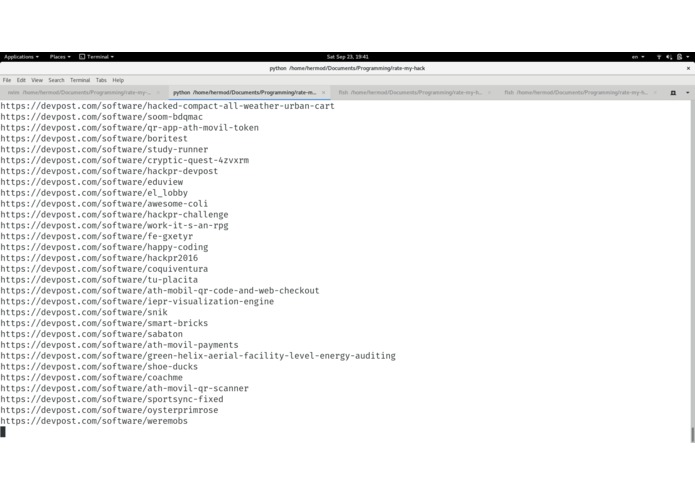Image resolution: width=695 pixels, height=494 pixels.
Task: Close the terminal window with X
Action: point(688,68)
